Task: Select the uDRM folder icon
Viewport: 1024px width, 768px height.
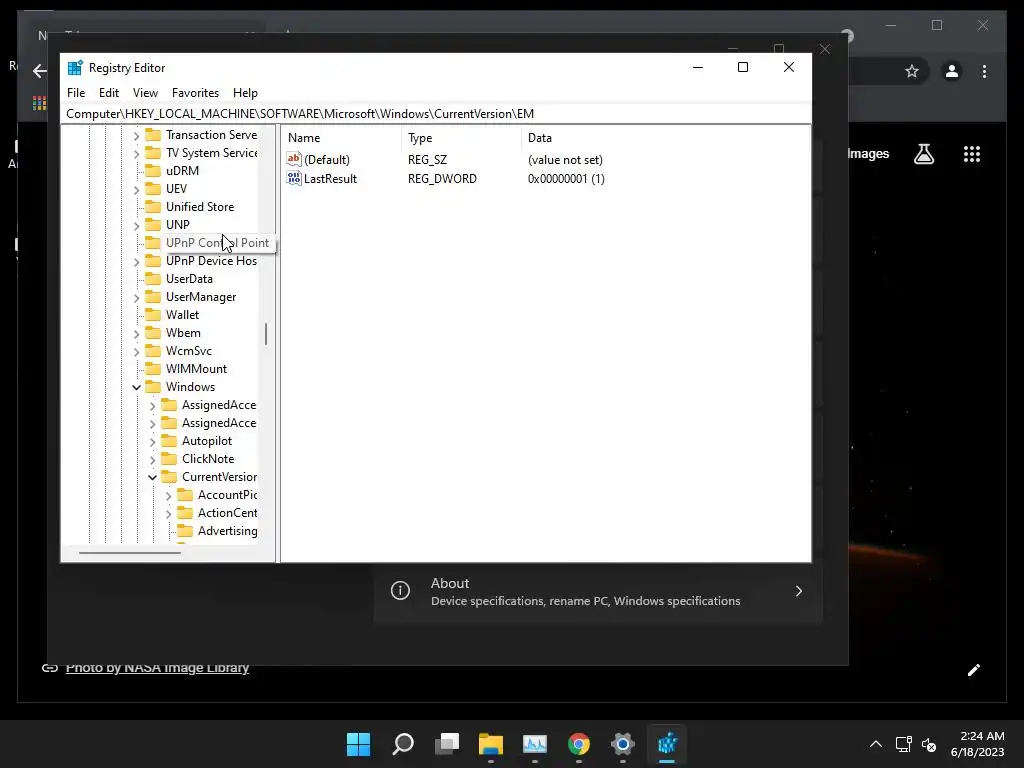Action: tap(153, 170)
